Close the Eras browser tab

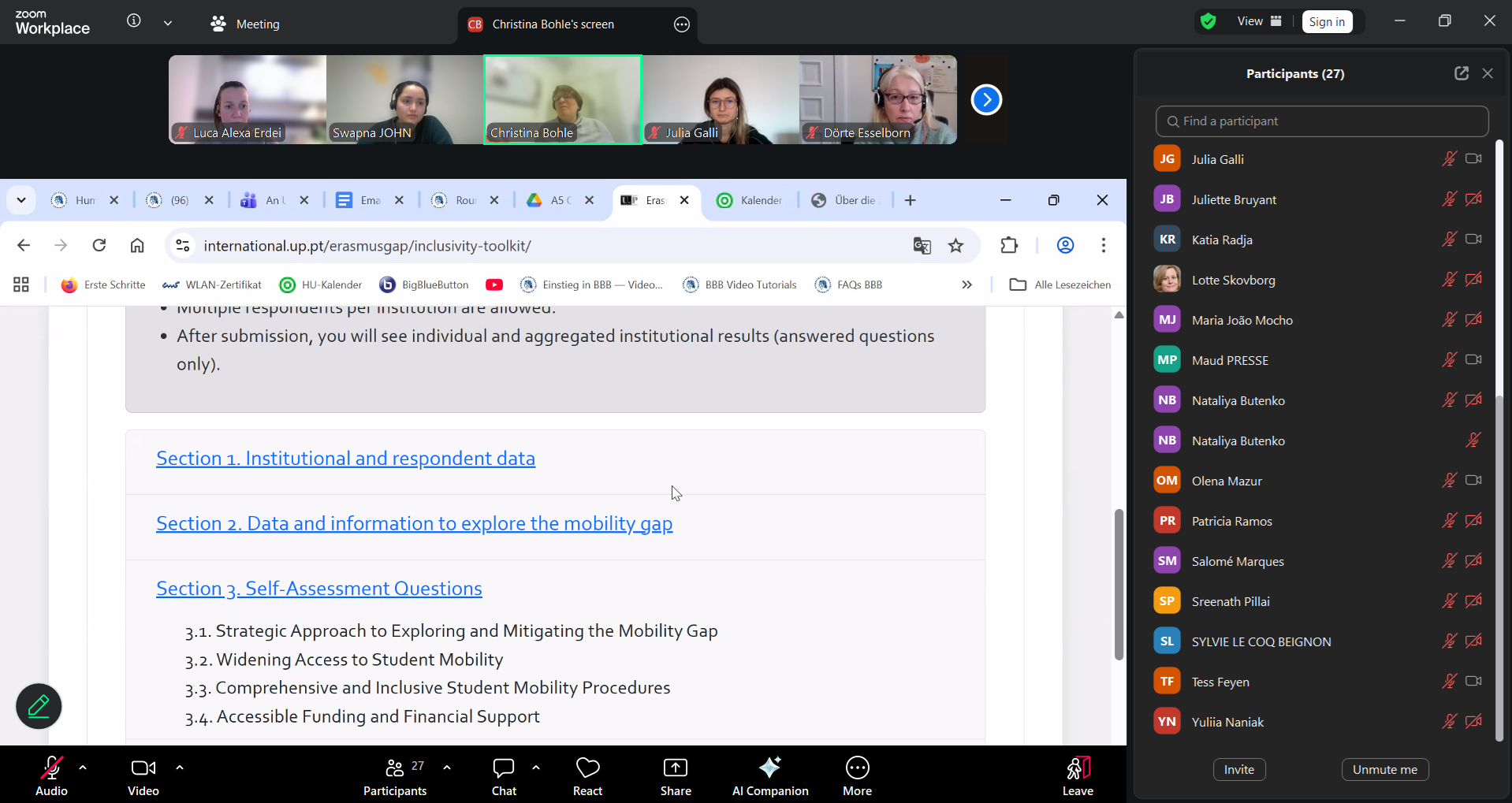[x=684, y=200]
